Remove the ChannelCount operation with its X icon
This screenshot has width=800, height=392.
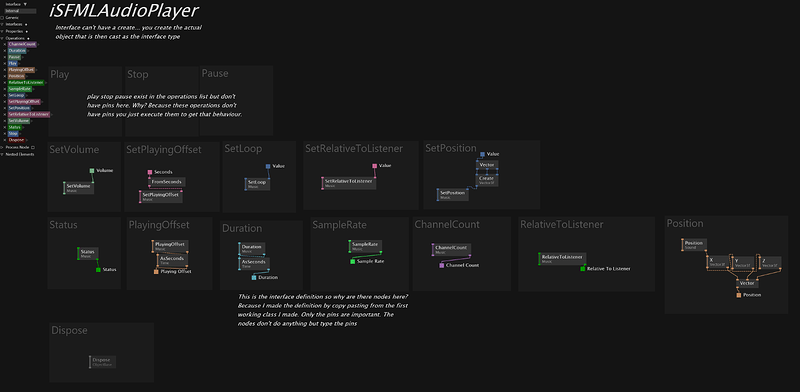pos(5,44)
